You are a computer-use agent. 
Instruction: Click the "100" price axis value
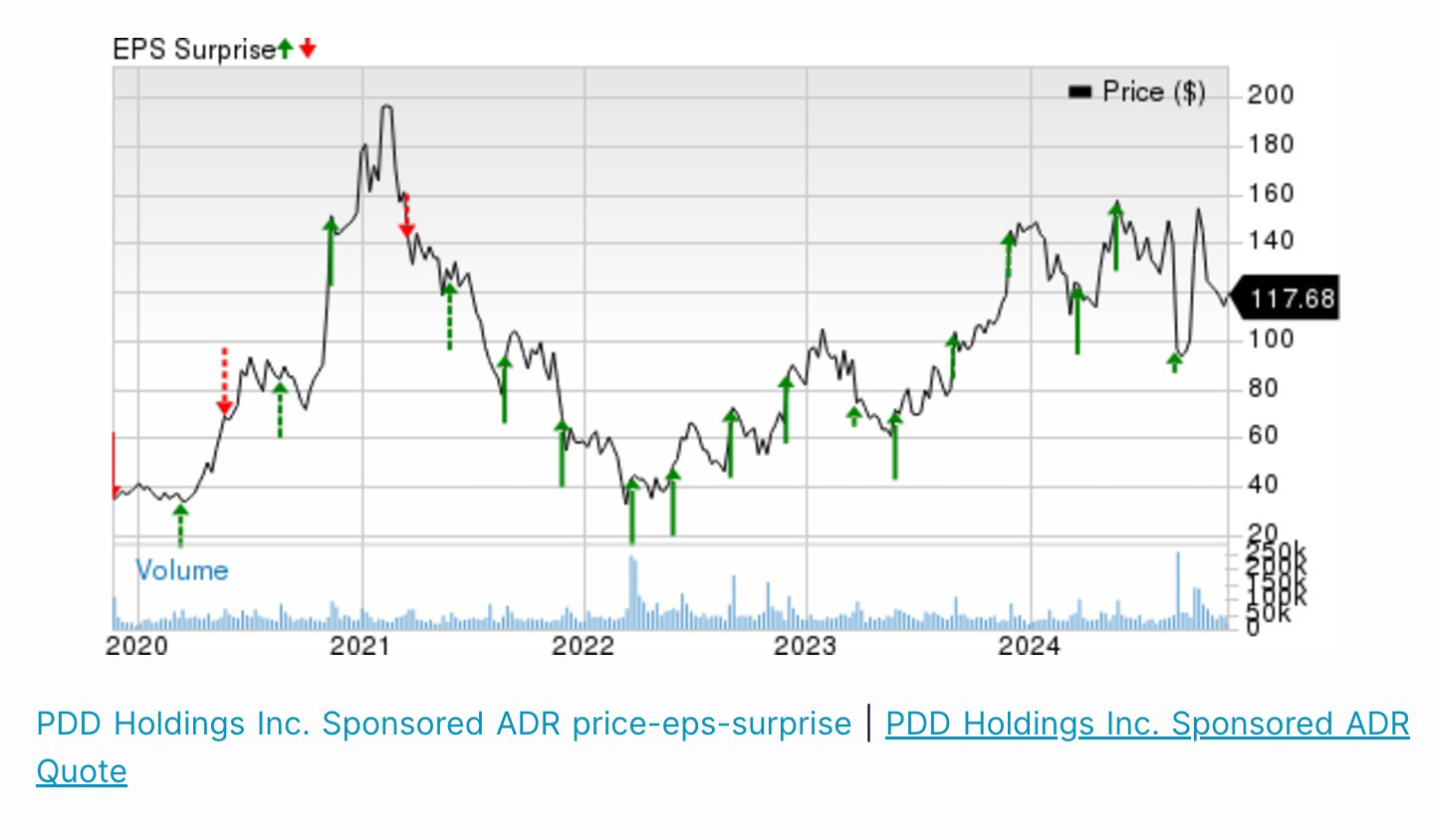1271,338
